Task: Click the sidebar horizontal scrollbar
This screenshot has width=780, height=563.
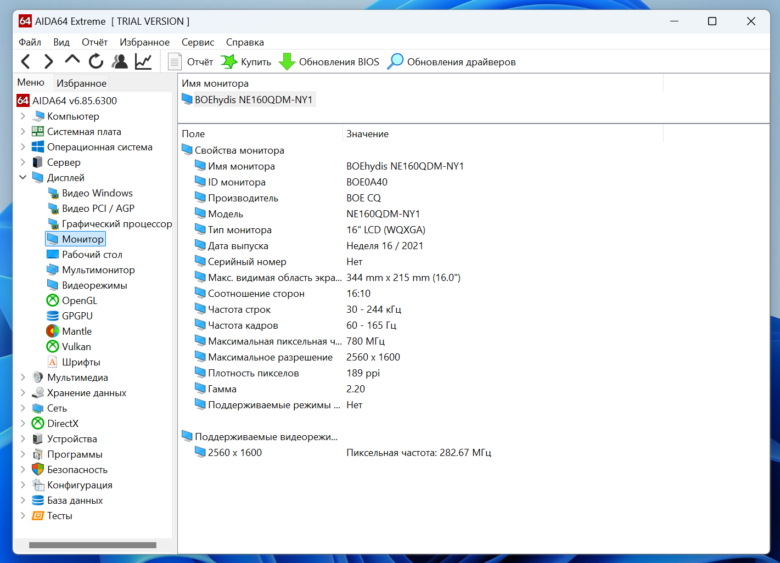Action: click(93, 545)
